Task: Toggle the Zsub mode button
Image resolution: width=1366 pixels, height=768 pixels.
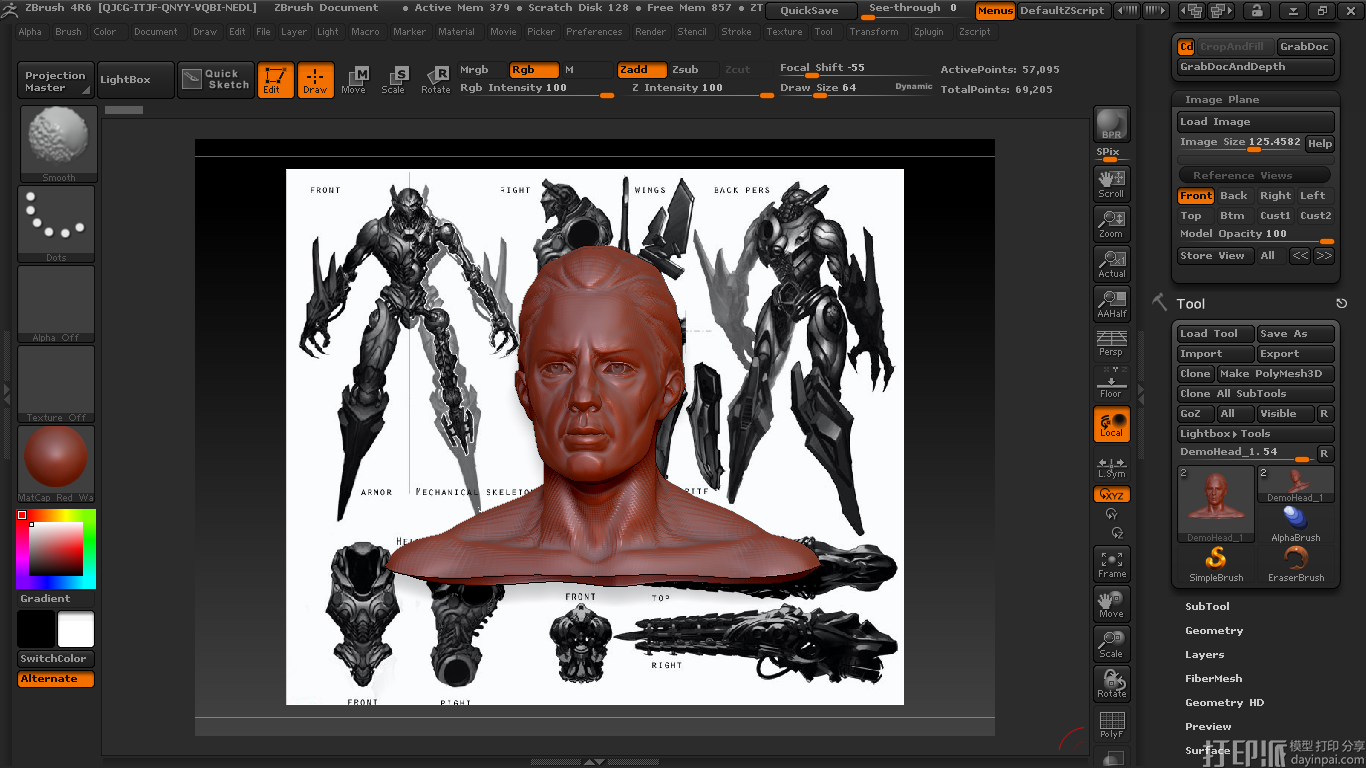Action: tap(692, 70)
